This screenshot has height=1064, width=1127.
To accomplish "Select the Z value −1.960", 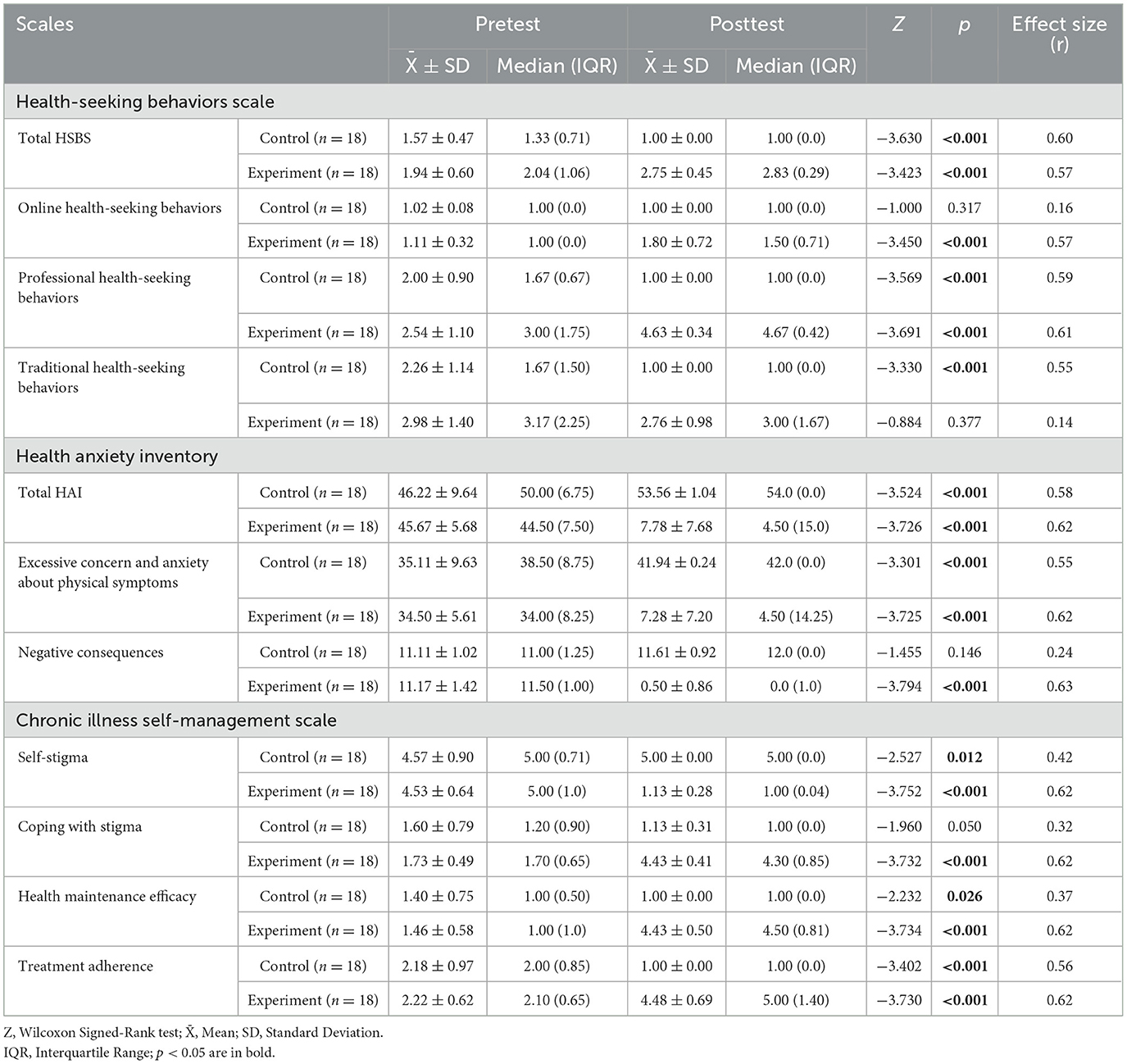I will click(x=899, y=827).
